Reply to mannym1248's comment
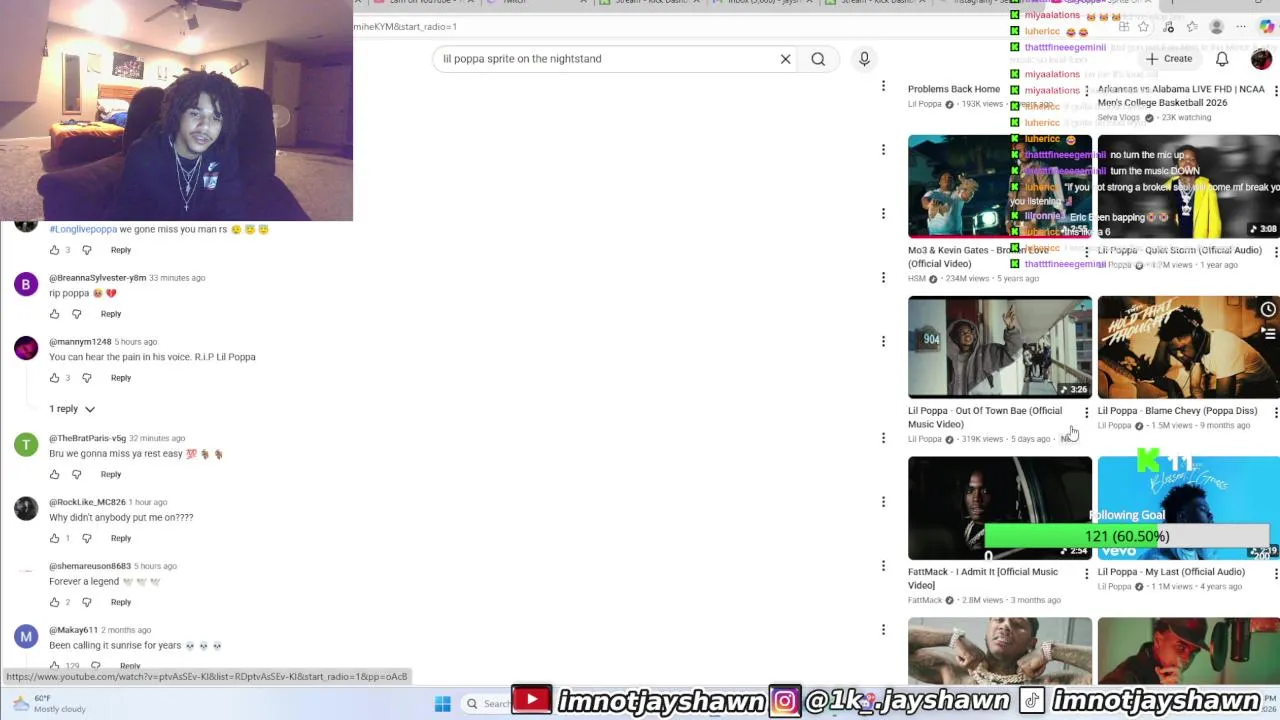 click(x=120, y=378)
